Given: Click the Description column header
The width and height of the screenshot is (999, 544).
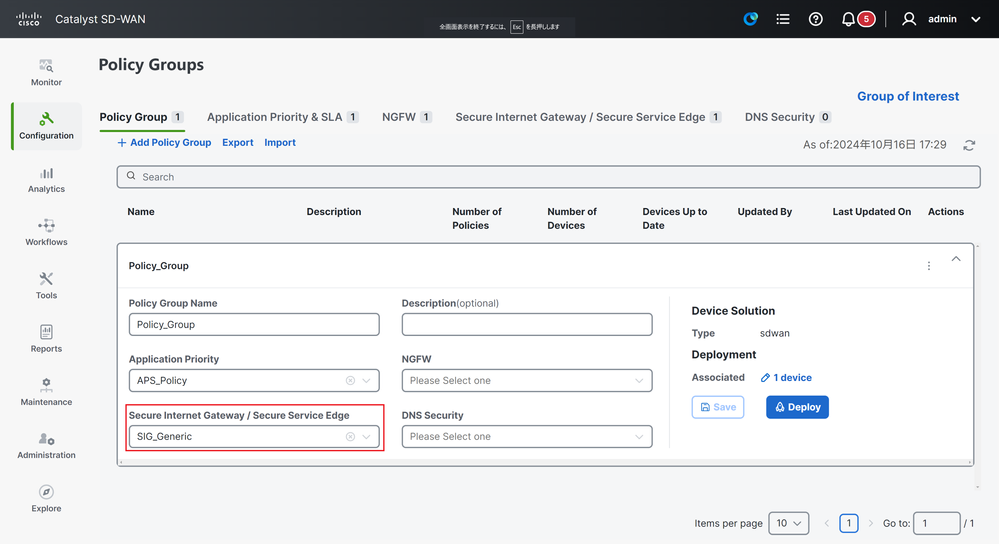Looking at the screenshot, I should tap(334, 211).
